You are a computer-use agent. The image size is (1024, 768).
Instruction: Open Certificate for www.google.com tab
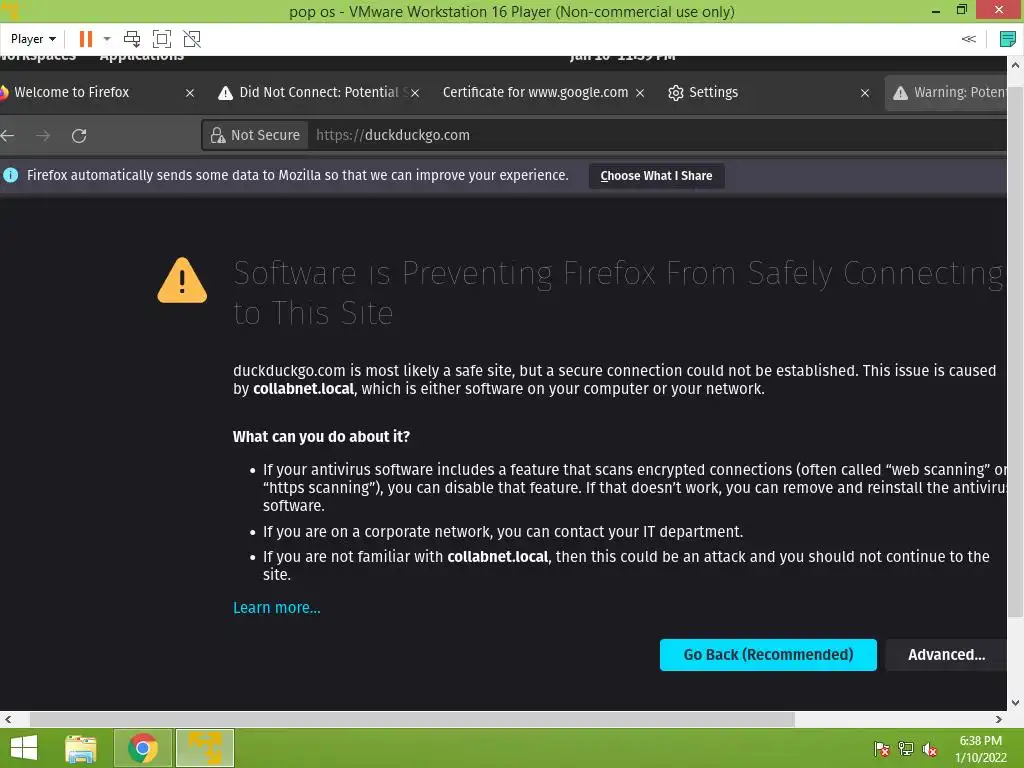pos(536,93)
